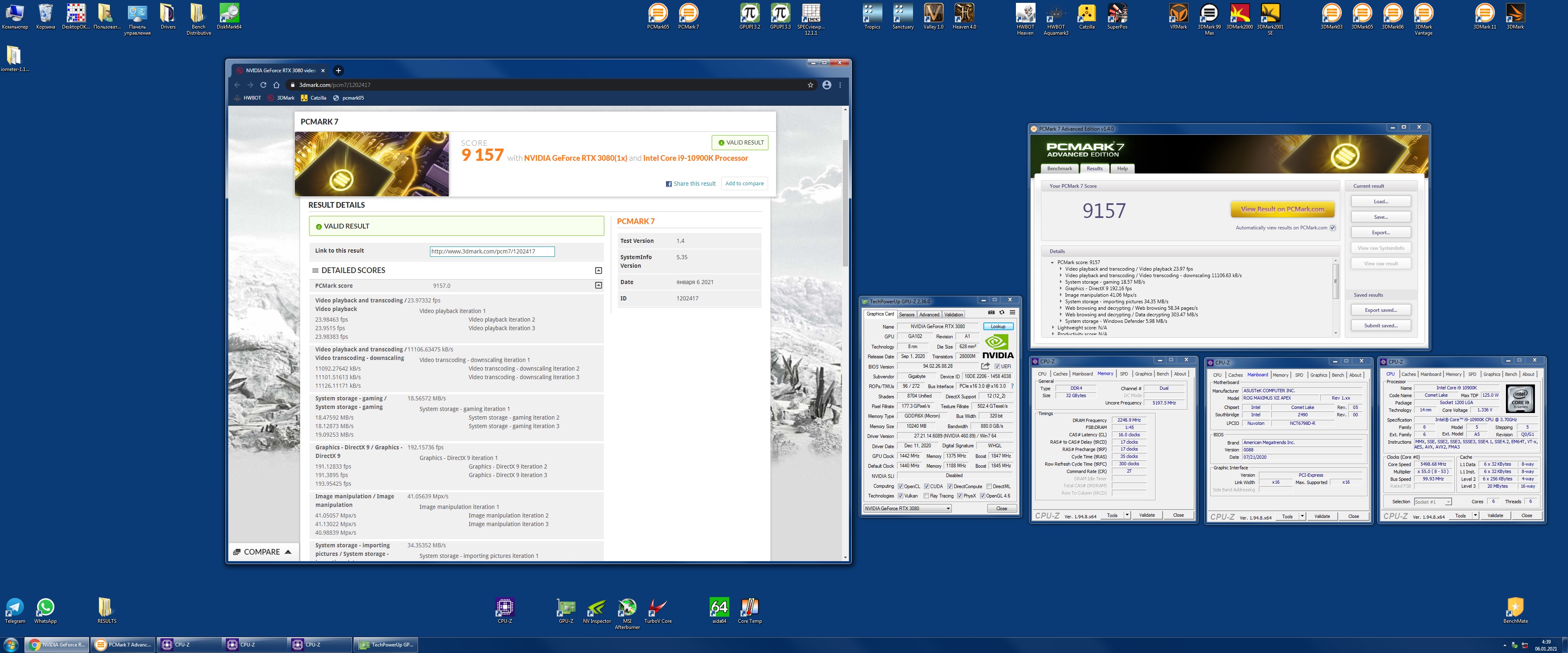1568x653 pixels.
Task: Launch the SuperPos desktop shortcut
Action: (x=1118, y=16)
